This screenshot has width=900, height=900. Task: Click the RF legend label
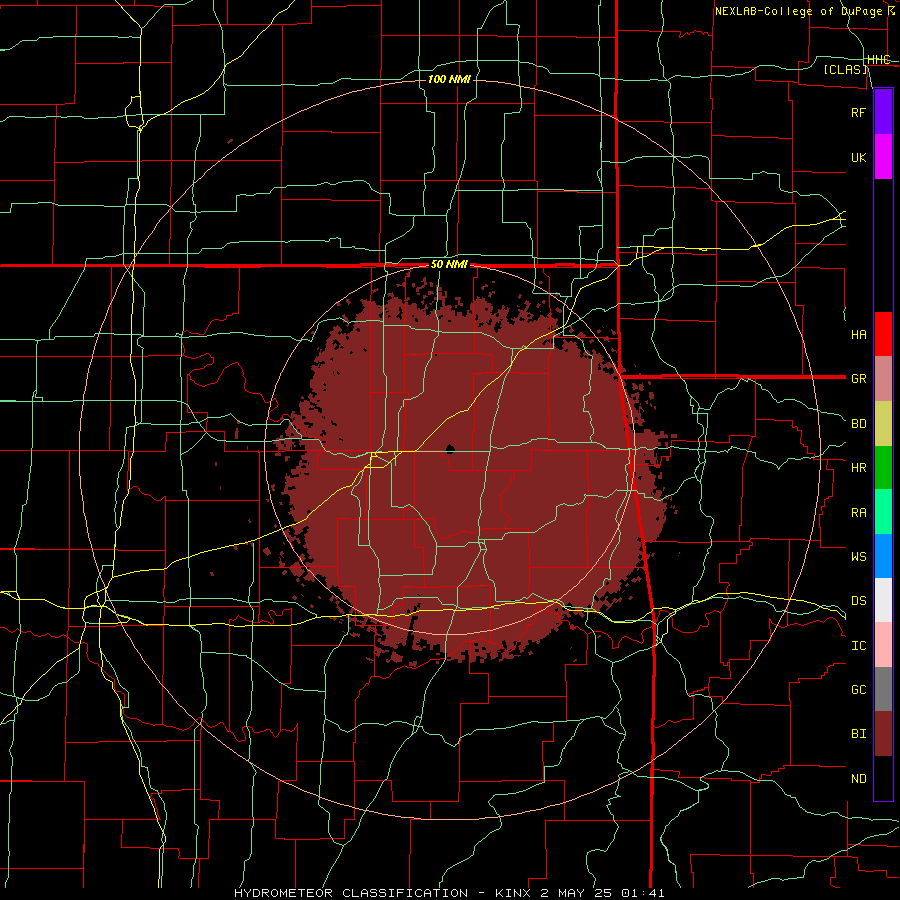click(858, 112)
